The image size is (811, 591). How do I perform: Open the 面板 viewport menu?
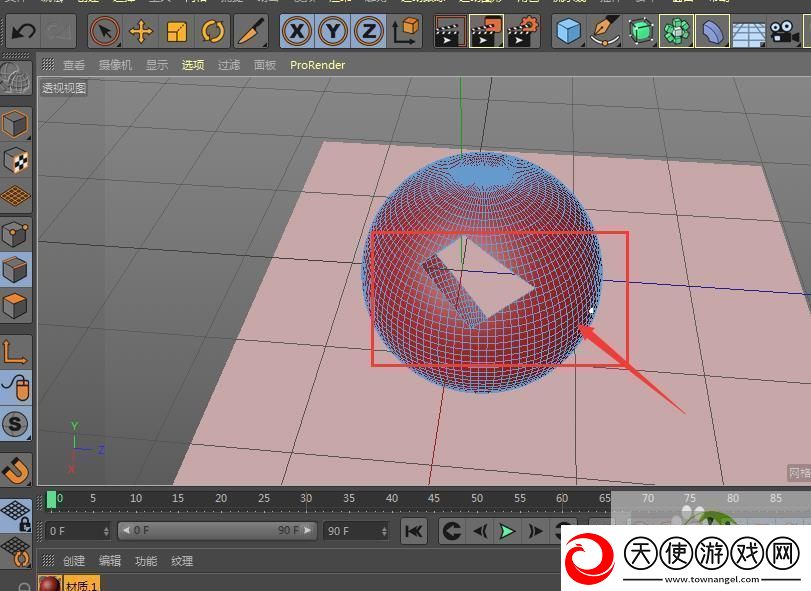[265, 65]
